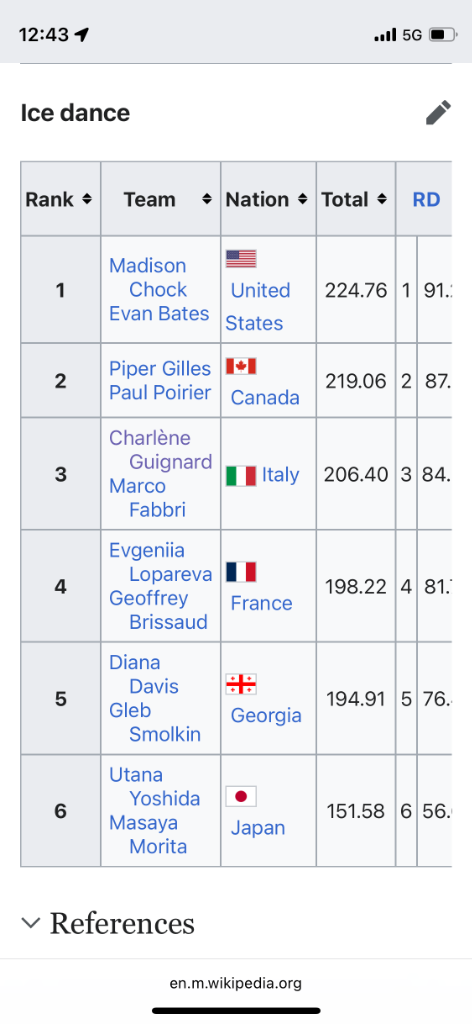Open Piper Gilles' article link
The image size is (472, 1024).
[160, 369]
